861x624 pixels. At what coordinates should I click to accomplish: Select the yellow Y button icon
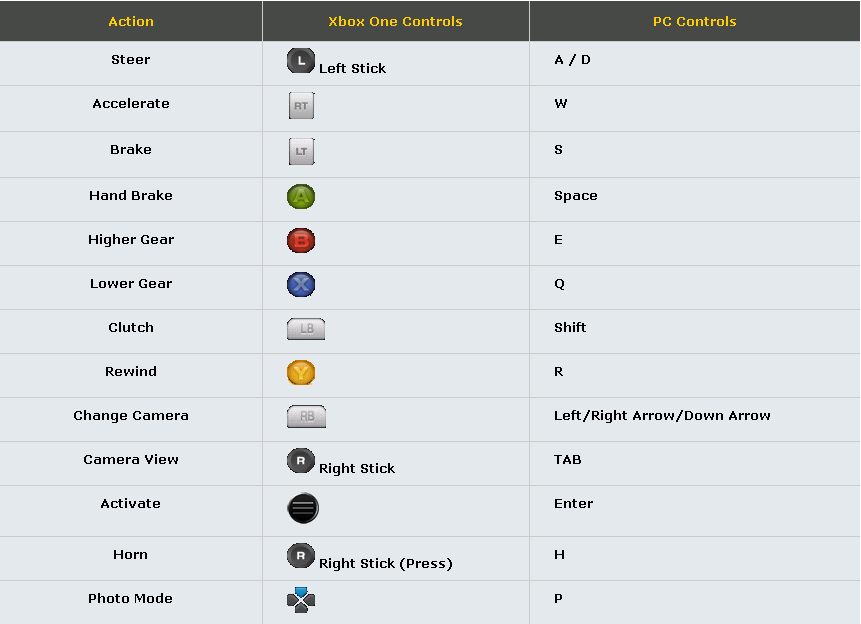[x=301, y=372]
